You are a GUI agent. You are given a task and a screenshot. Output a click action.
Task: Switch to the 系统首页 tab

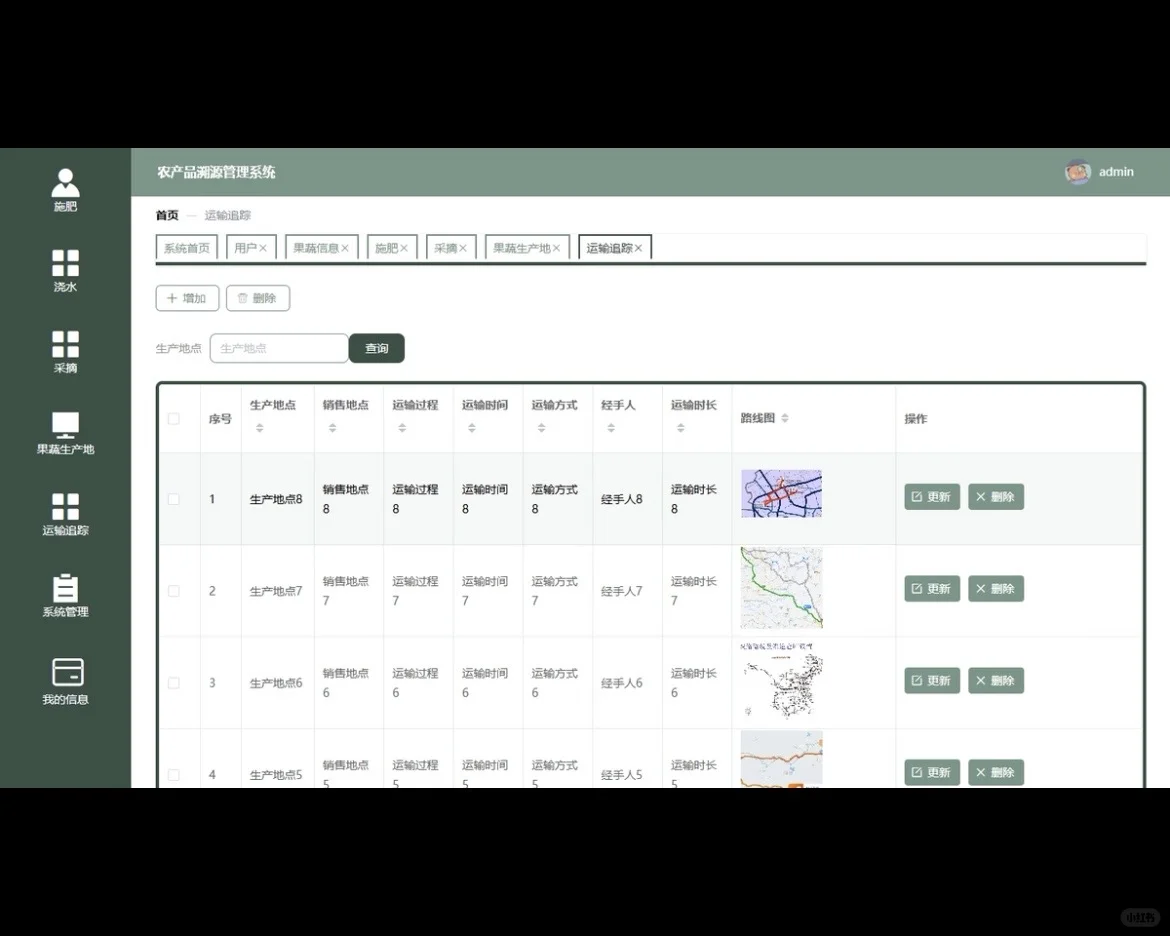coord(187,248)
